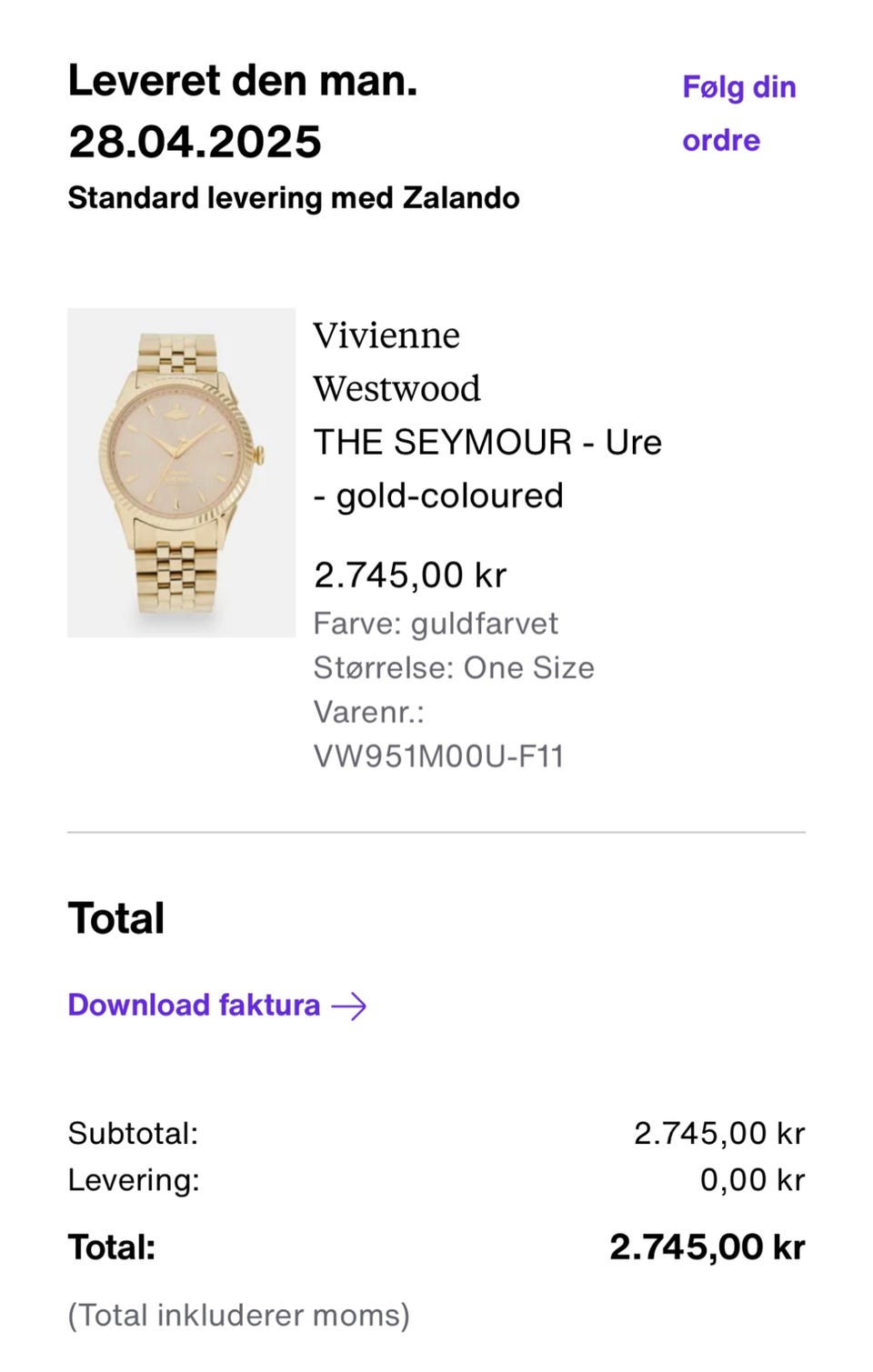Viewport: 873px width, 1372px height.
Task: Click the 'Leveret den man. 28.04.2025' heading
Action: tap(243, 111)
